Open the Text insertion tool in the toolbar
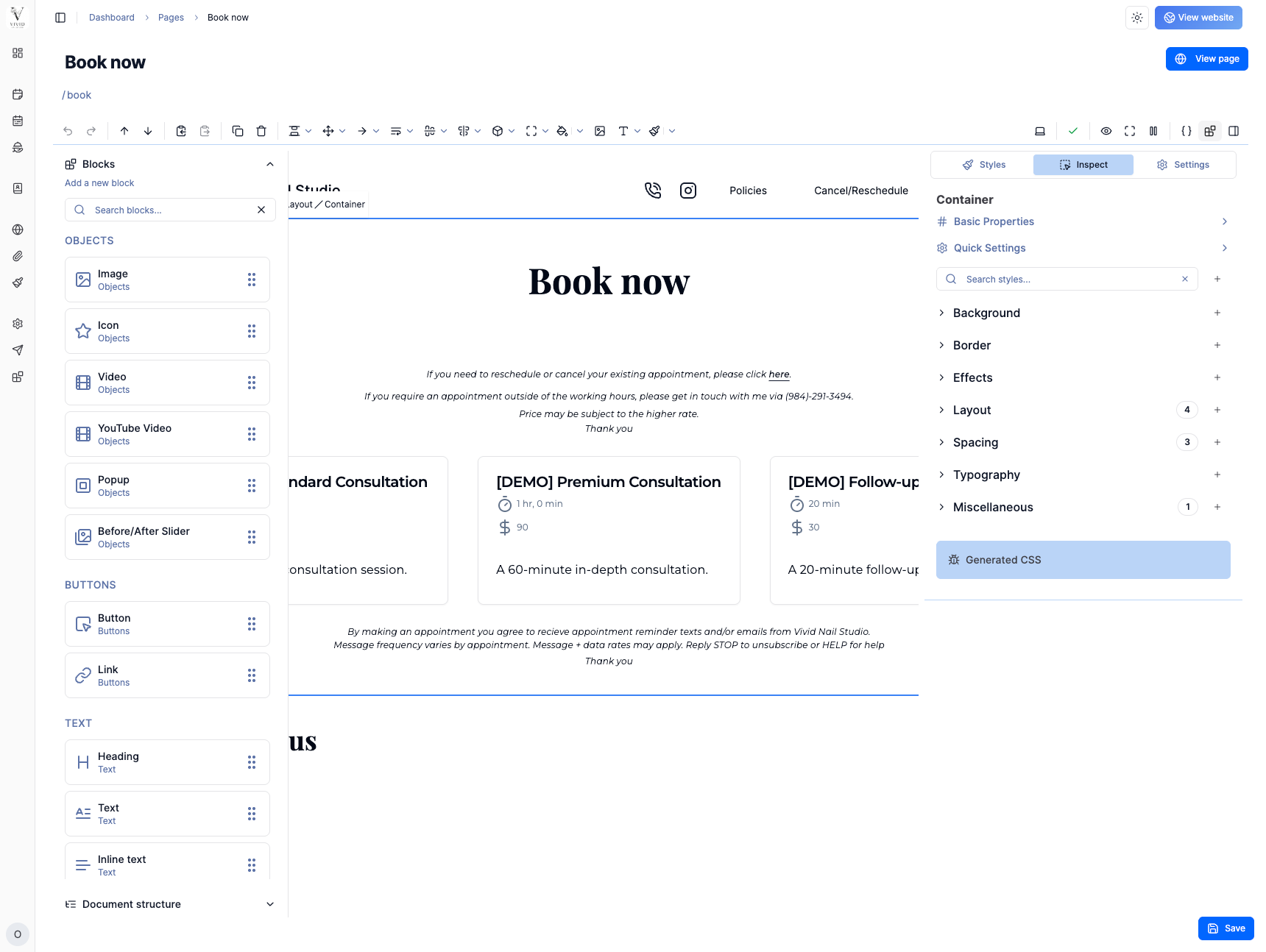 [623, 131]
